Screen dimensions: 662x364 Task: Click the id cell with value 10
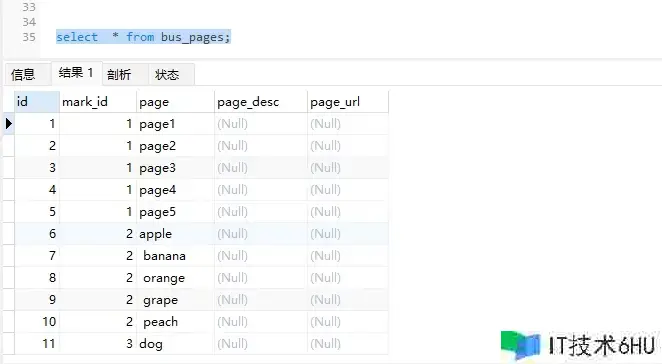[x=37, y=321]
